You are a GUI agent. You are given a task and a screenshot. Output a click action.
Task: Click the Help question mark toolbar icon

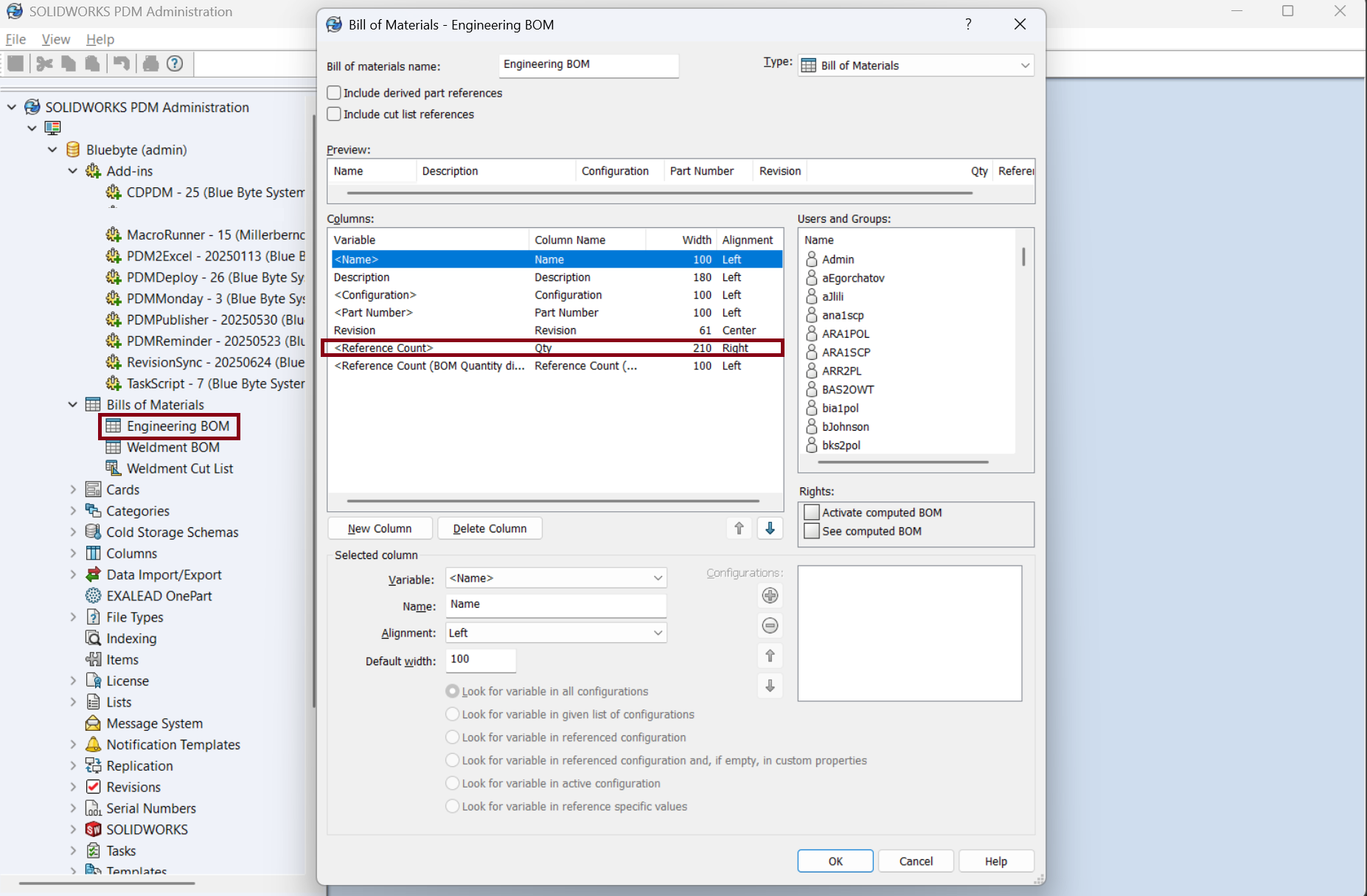coord(175,64)
